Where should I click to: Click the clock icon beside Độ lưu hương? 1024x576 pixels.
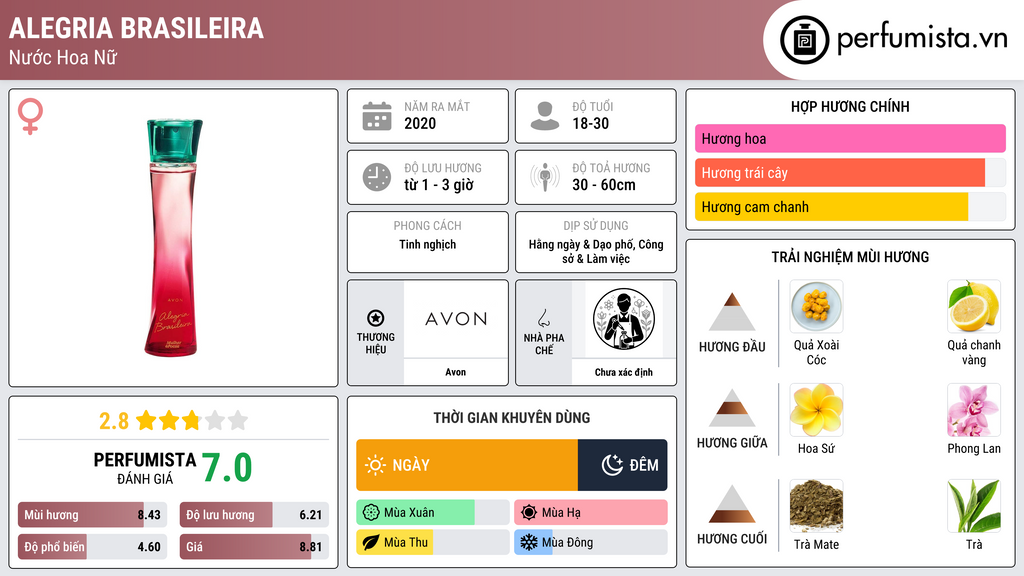click(x=377, y=177)
